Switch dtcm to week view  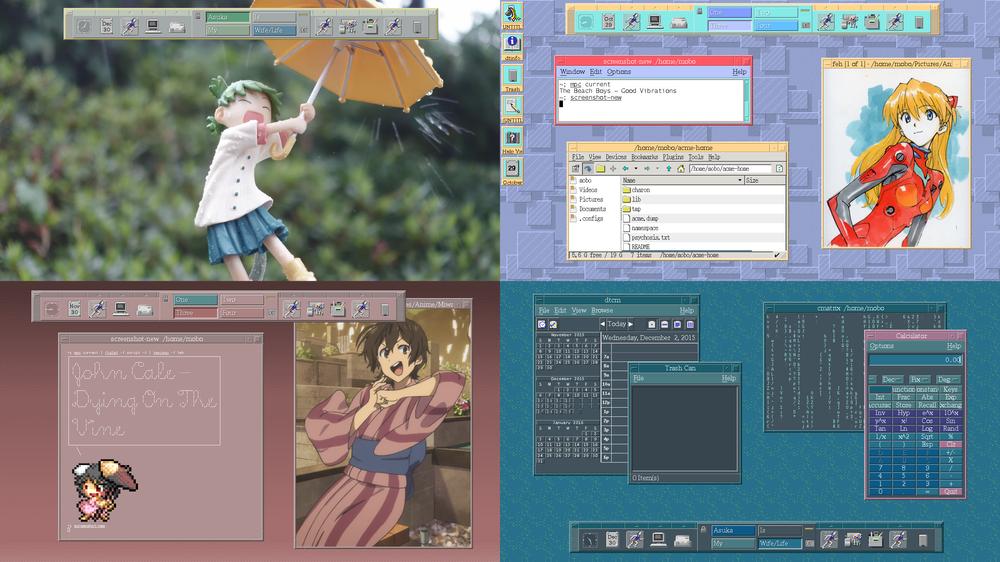pos(665,325)
